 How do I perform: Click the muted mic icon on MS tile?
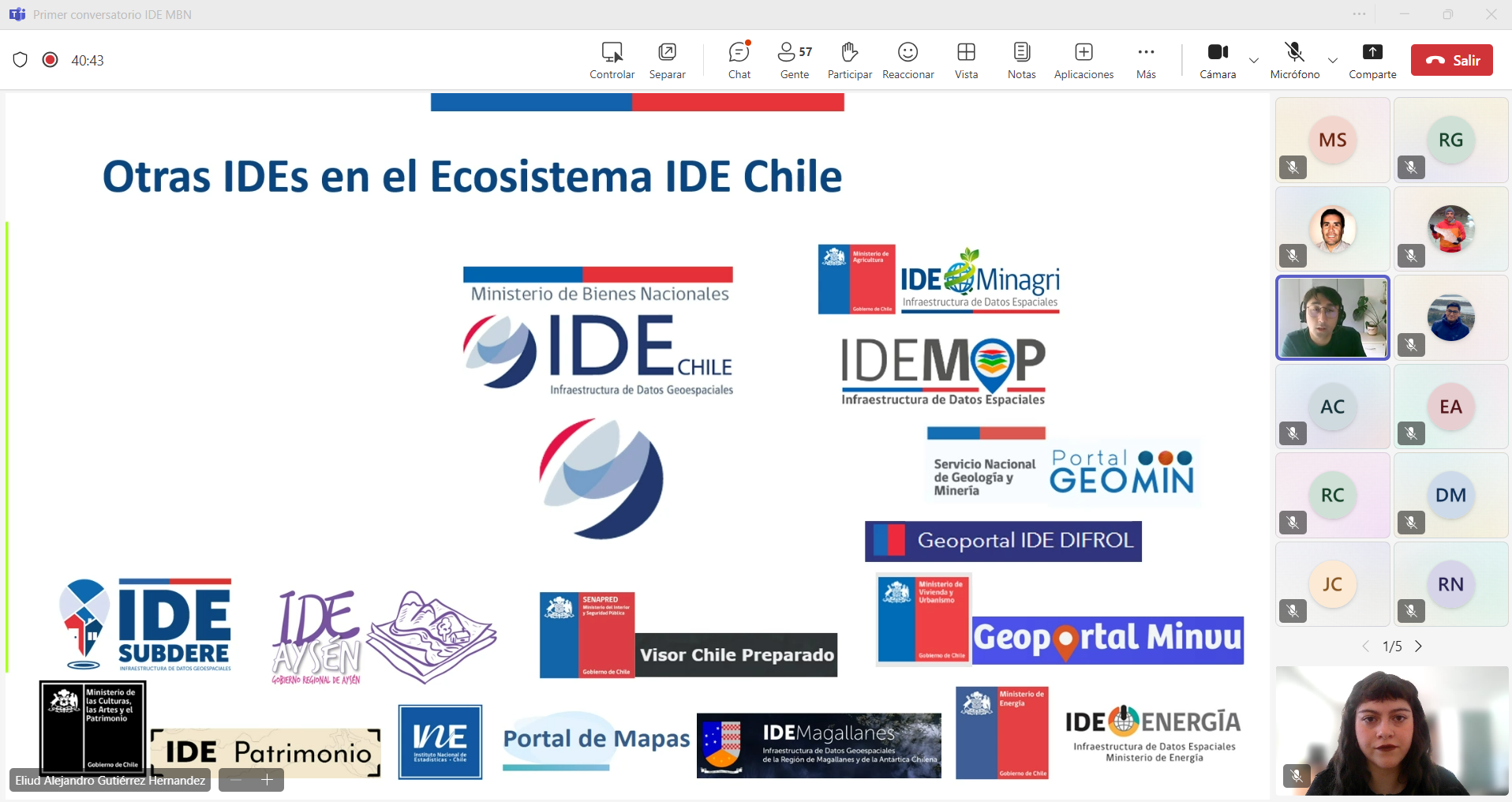pos(1293,167)
